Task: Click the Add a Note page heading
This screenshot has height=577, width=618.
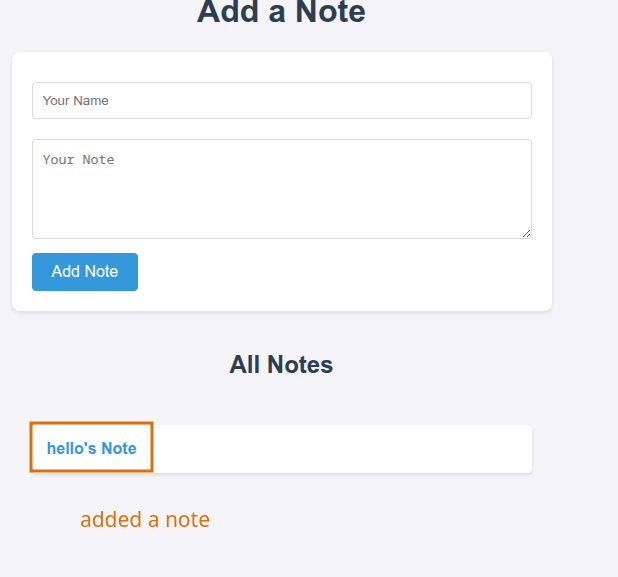Action: (x=281, y=13)
